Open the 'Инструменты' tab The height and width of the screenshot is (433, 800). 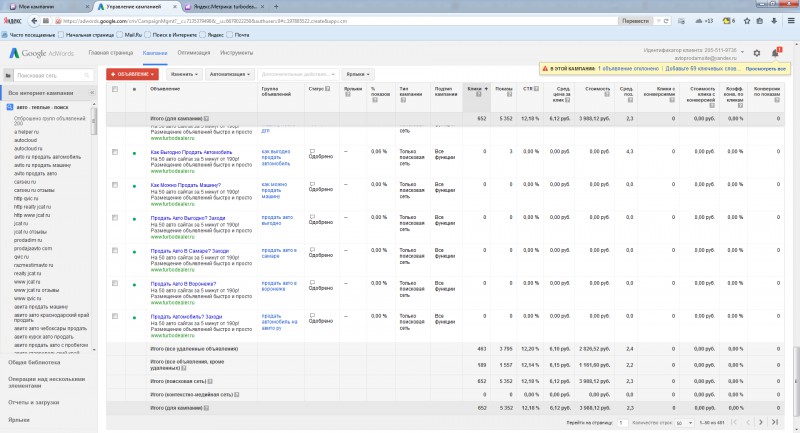point(236,52)
